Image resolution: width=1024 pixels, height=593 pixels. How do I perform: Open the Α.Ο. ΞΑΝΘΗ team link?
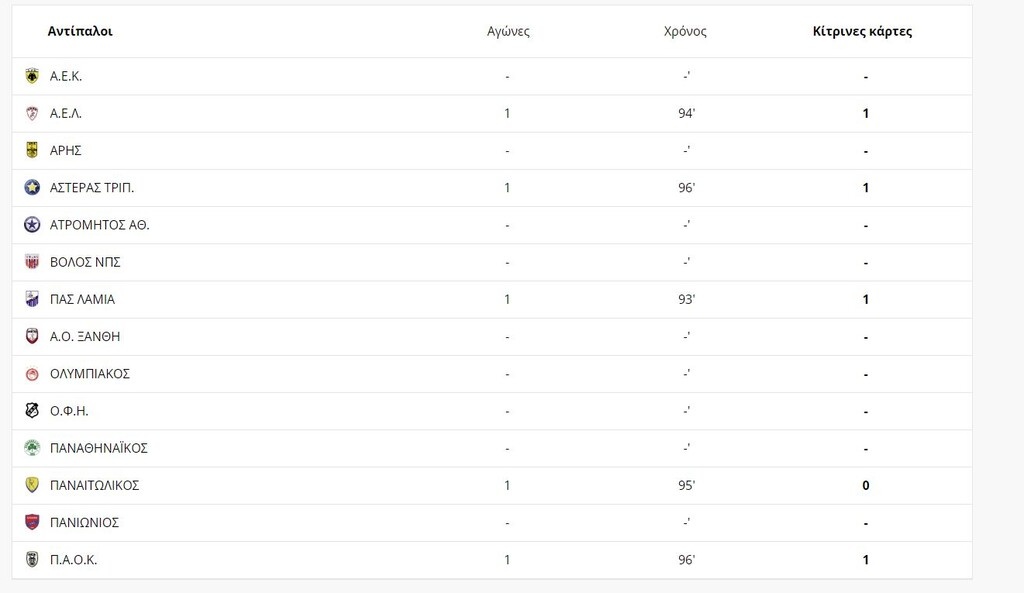[85, 337]
